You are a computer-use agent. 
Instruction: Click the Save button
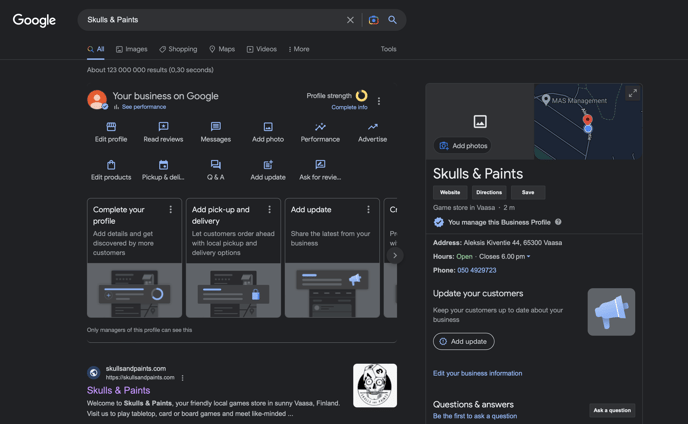(528, 192)
